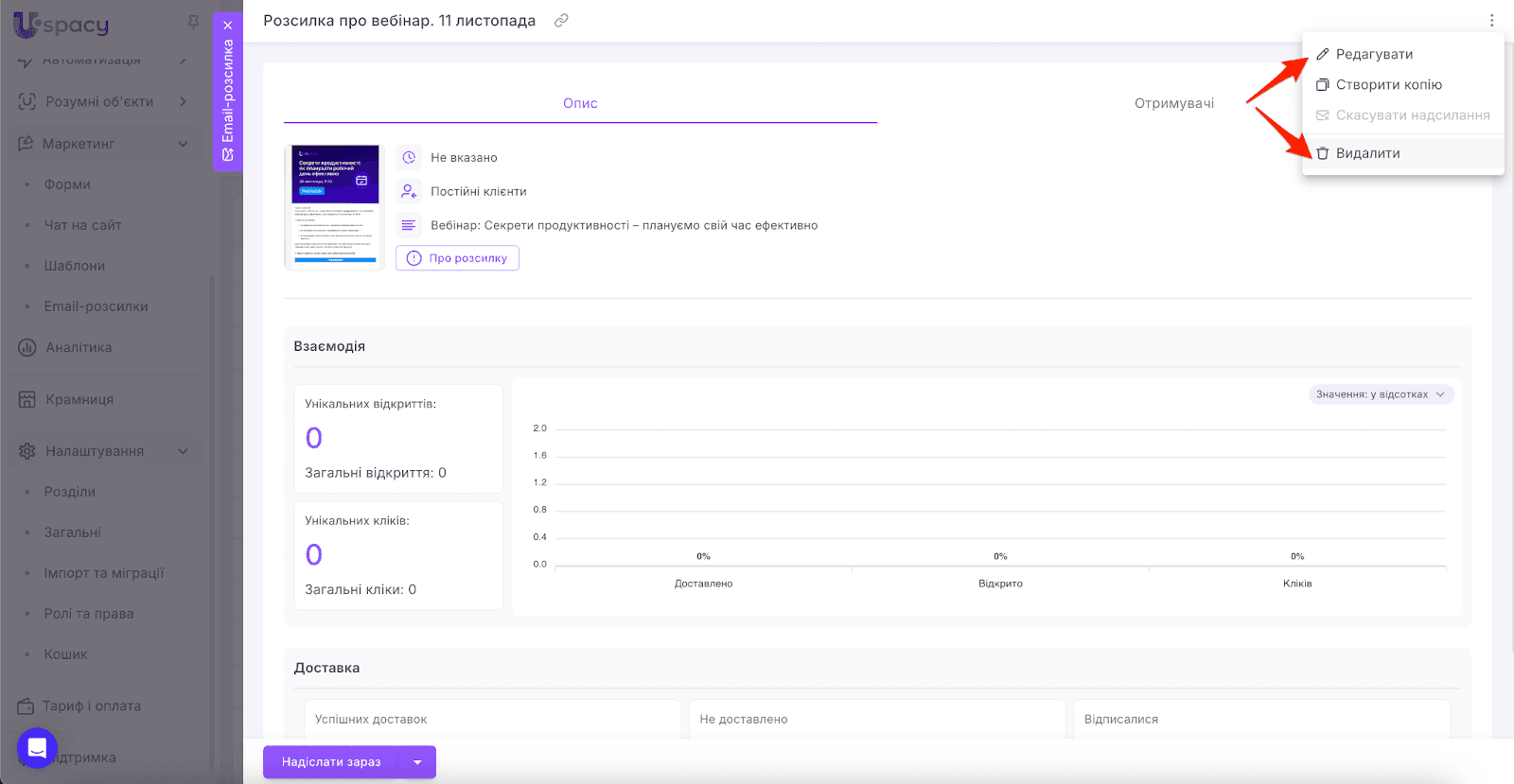Choose Створити копію in the menu

pos(1388,85)
